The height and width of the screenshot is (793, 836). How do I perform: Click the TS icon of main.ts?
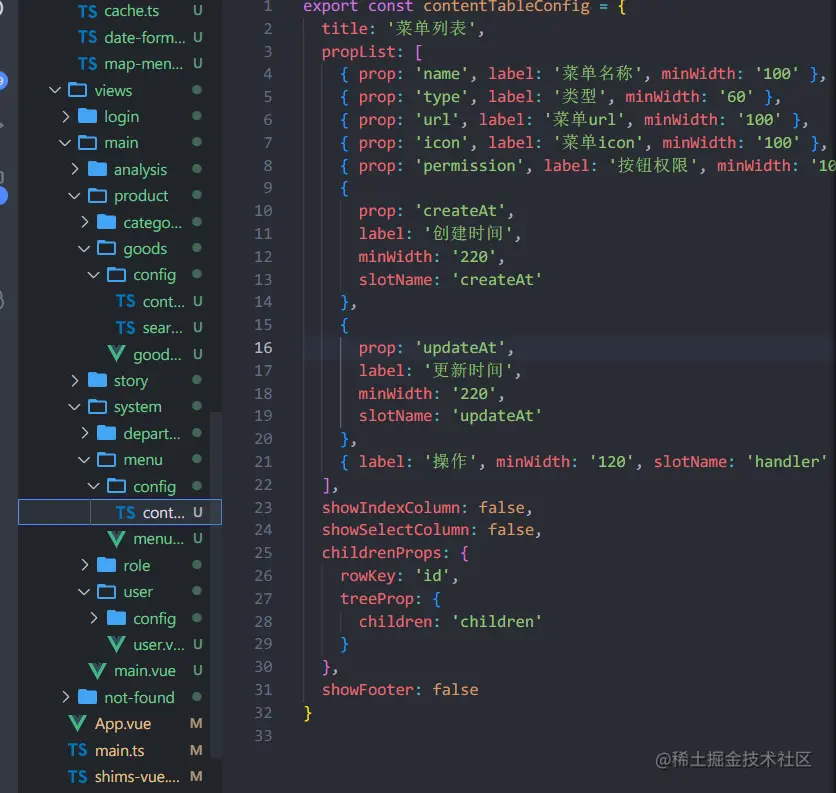(77, 750)
